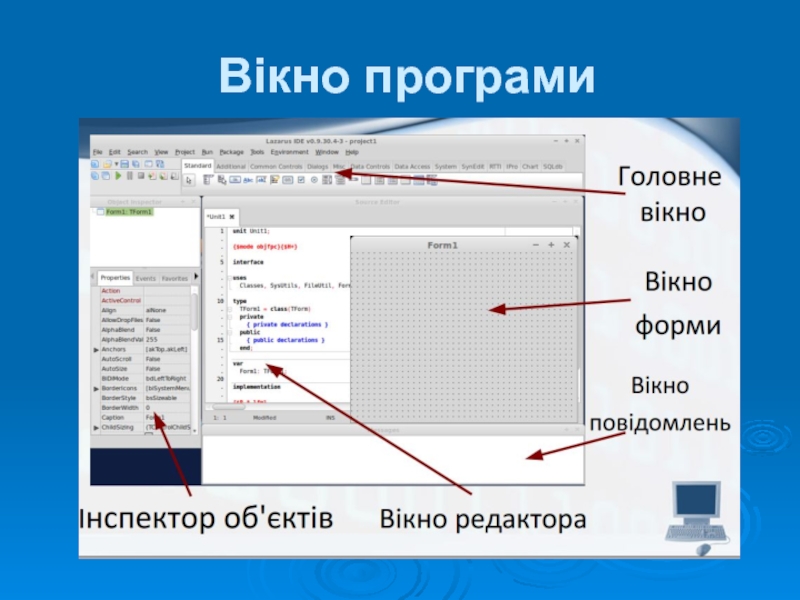The image size is (800, 600).
Task: Pick the TRadioButton component icon
Action: coord(314,180)
